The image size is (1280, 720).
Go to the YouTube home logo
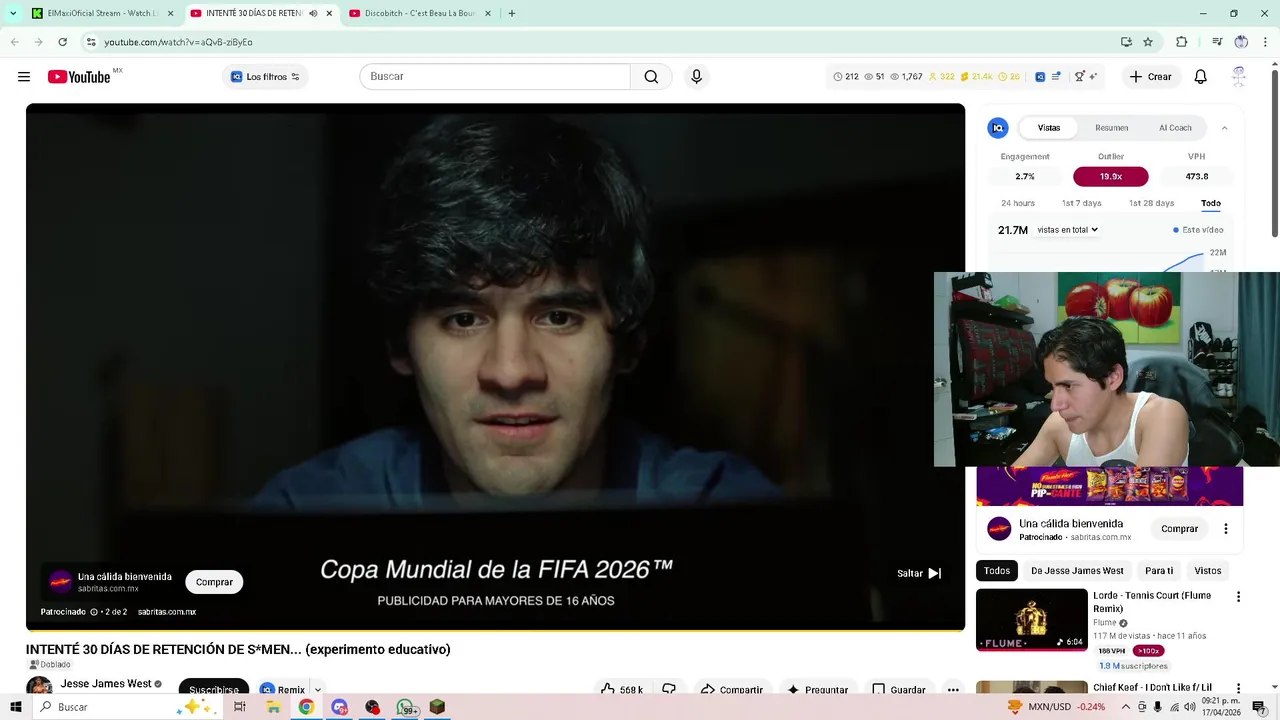(x=79, y=77)
